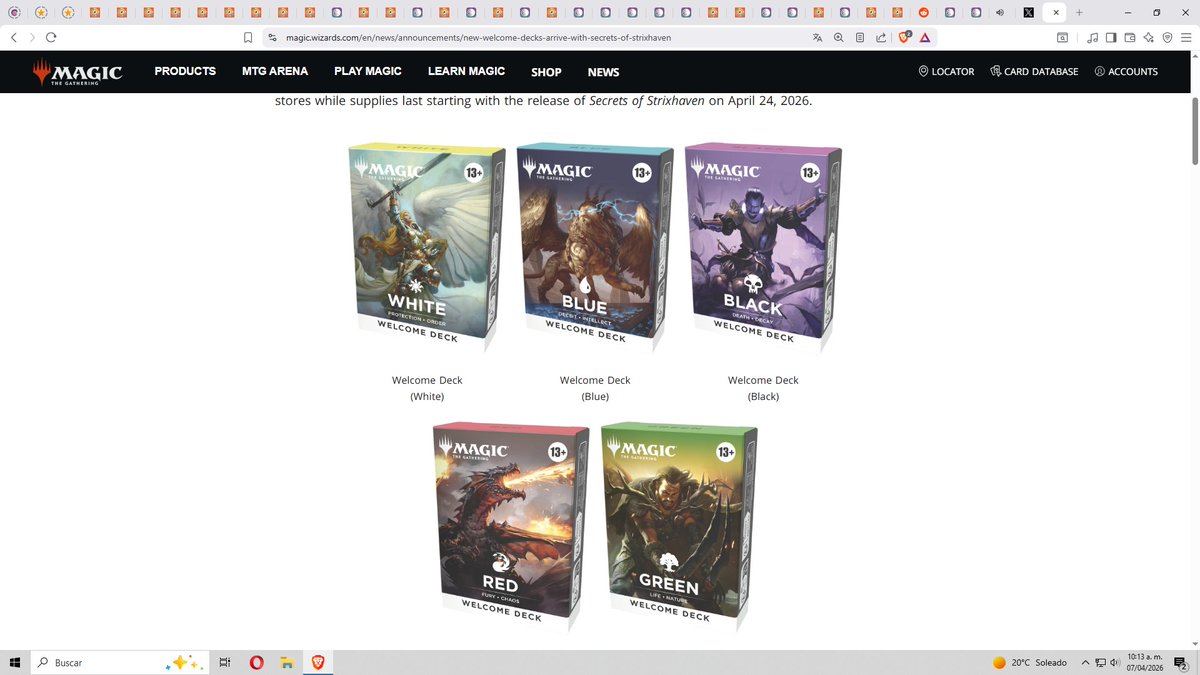Open Opera browser from the taskbar
1200x675 pixels.
coord(257,662)
